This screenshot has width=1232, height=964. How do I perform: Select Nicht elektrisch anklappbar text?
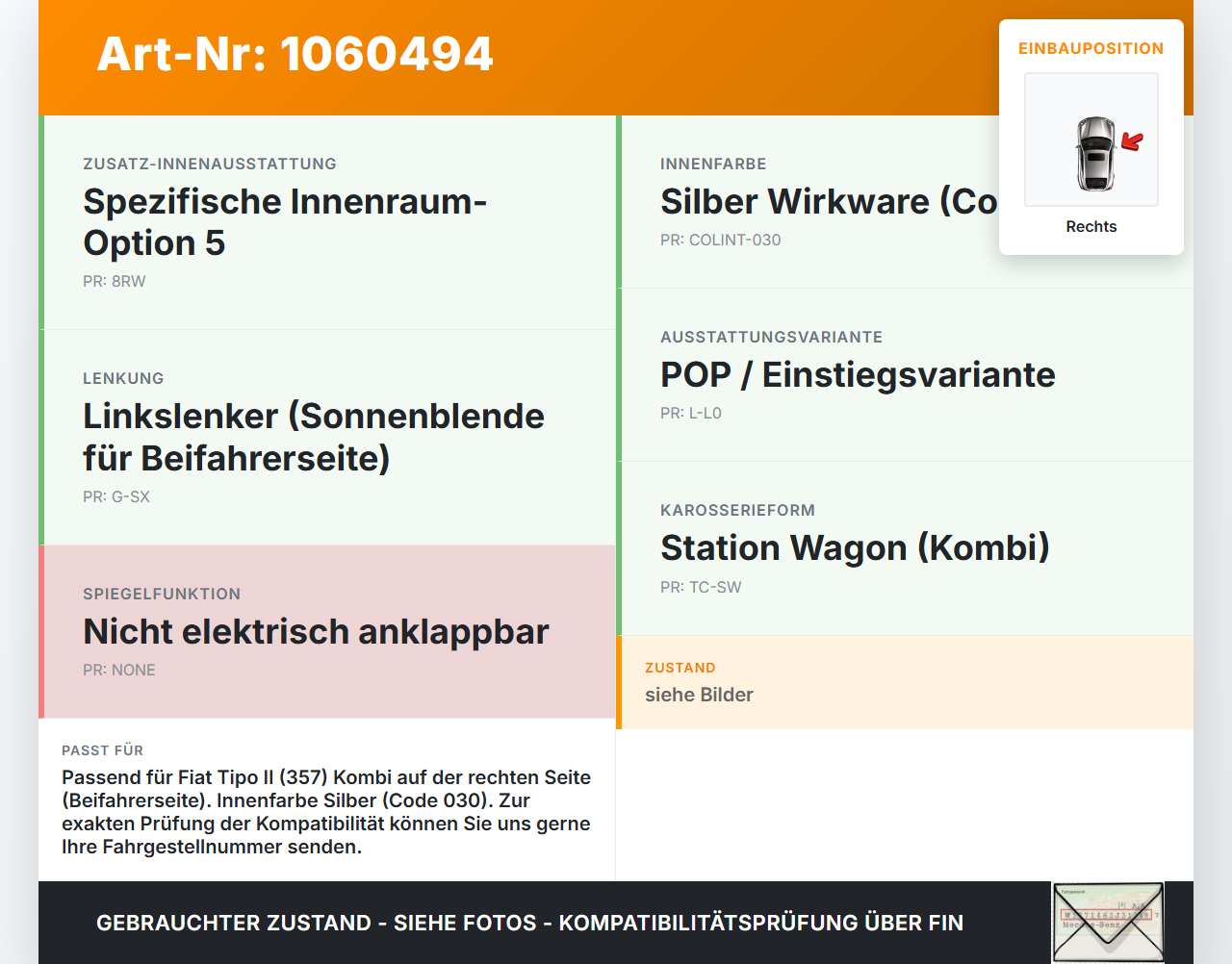point(316,632)
